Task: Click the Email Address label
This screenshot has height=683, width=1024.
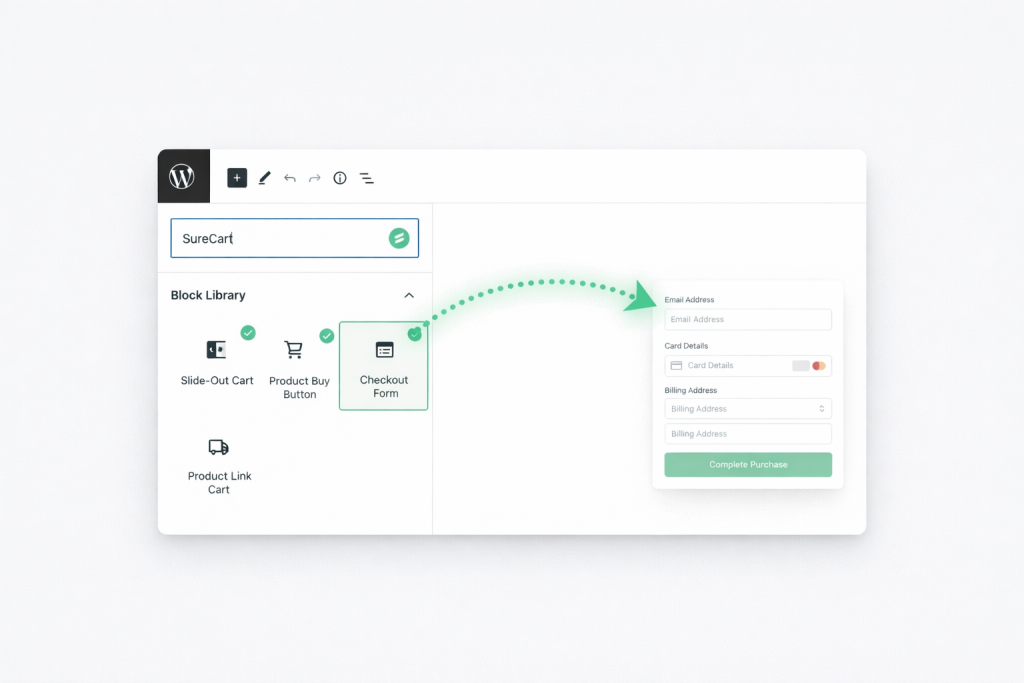Action: point(689,300)
